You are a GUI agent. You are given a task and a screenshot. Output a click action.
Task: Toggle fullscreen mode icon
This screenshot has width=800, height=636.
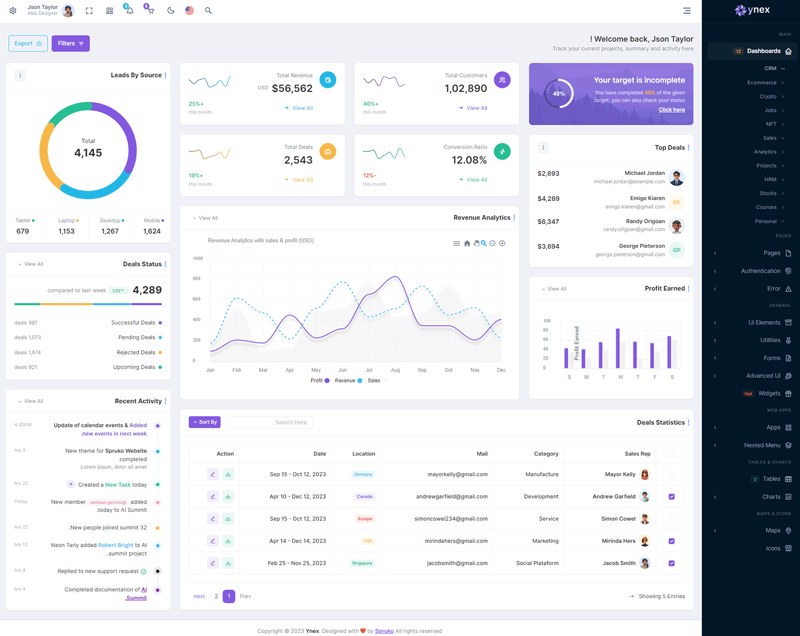coord(89,11)
